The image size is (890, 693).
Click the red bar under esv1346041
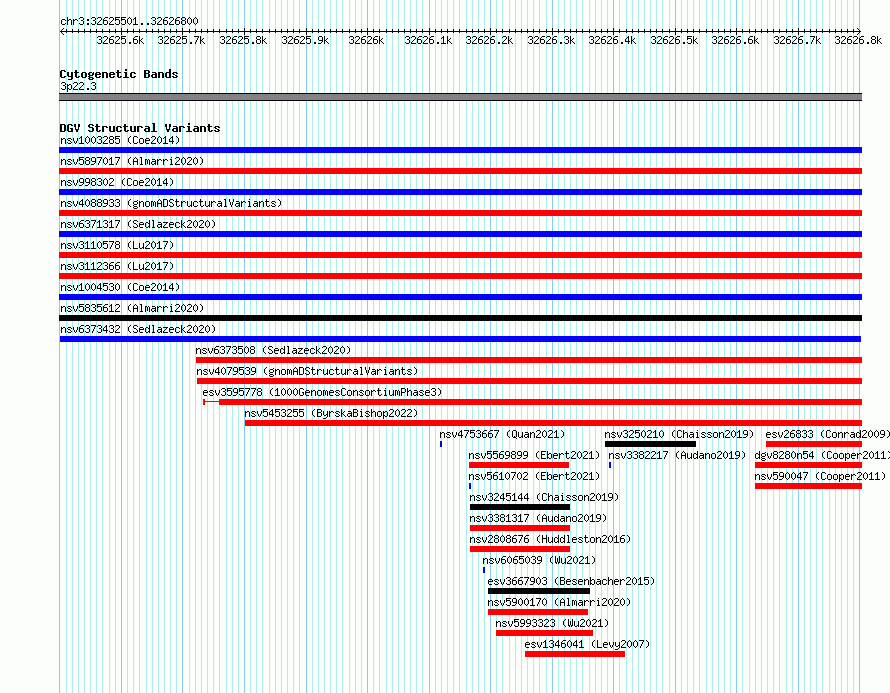point(575,654)
